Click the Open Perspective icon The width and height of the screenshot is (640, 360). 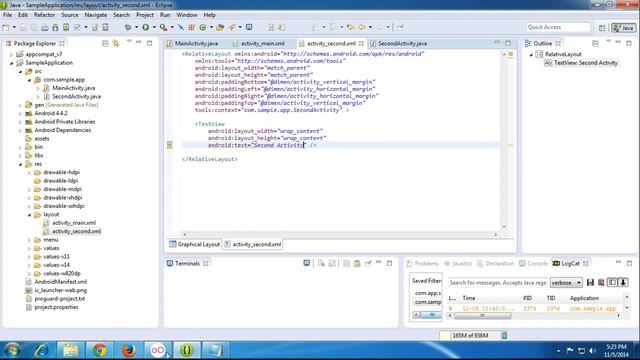point(602,28)
